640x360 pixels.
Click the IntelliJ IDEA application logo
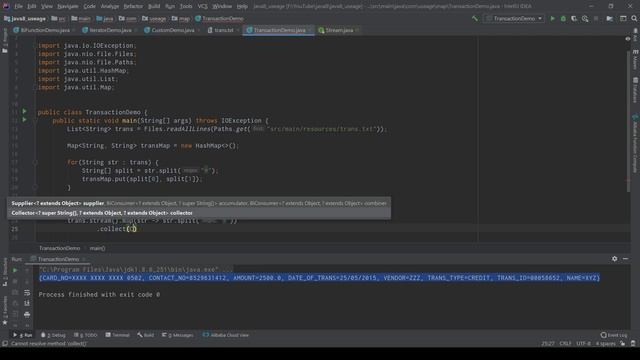6,6
